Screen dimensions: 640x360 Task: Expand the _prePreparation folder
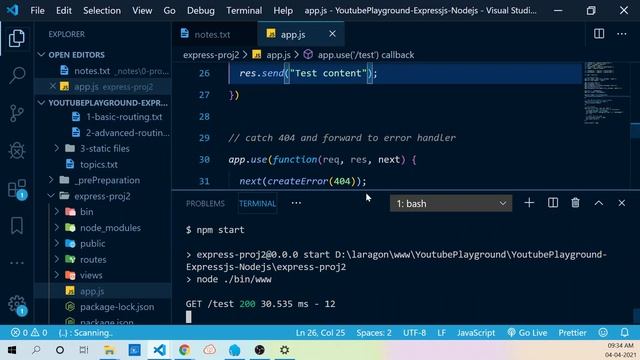(51, 180)
